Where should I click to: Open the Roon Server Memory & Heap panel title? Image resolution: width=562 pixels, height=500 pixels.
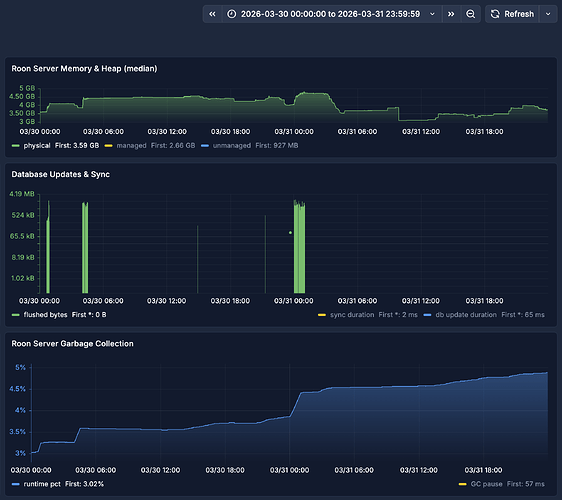pos(84,68)
